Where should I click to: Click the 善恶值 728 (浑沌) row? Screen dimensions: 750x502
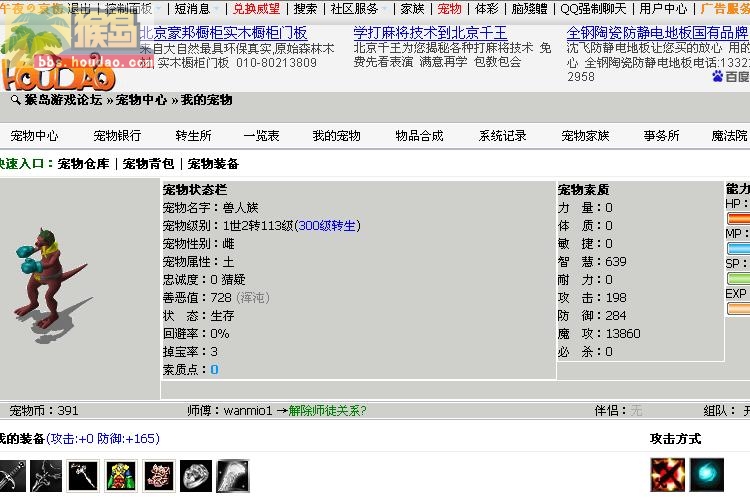coord(216,298)
